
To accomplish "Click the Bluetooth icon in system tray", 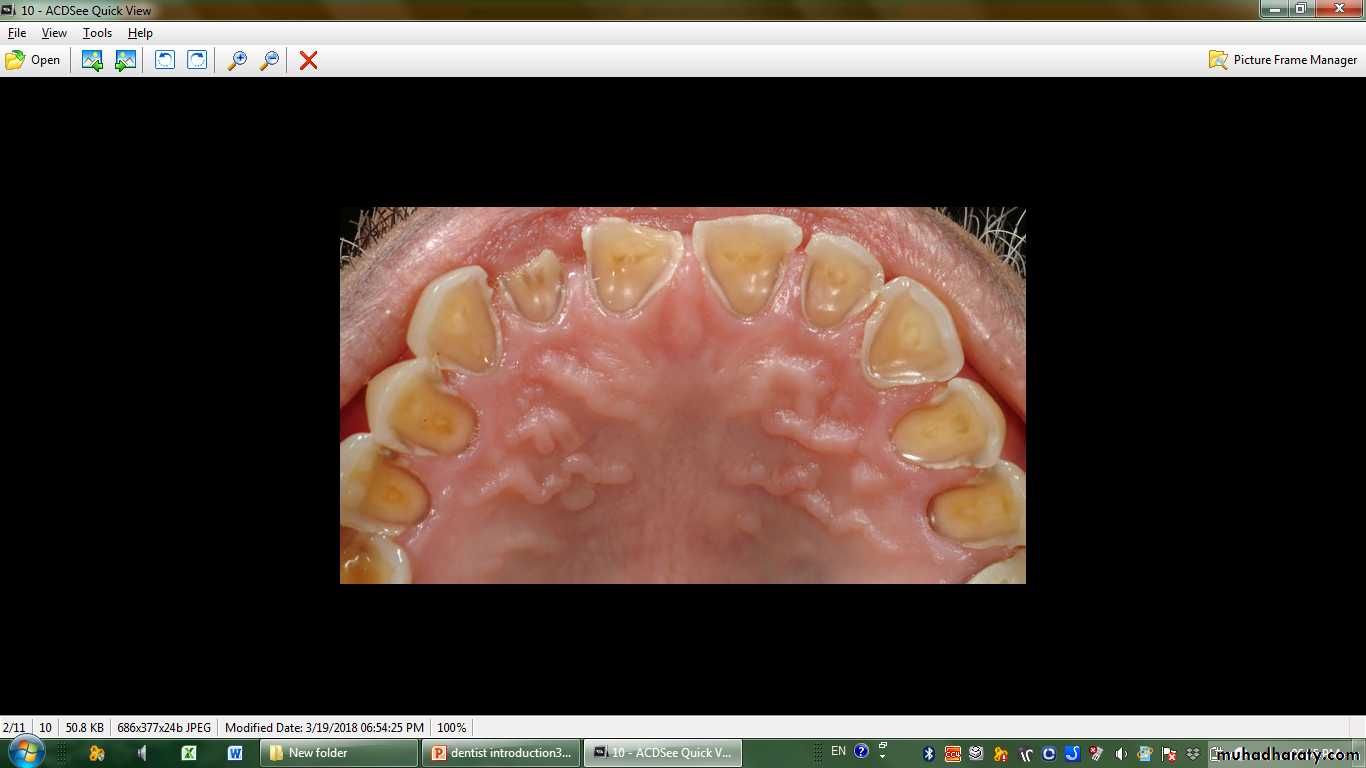I will (928, 753).
